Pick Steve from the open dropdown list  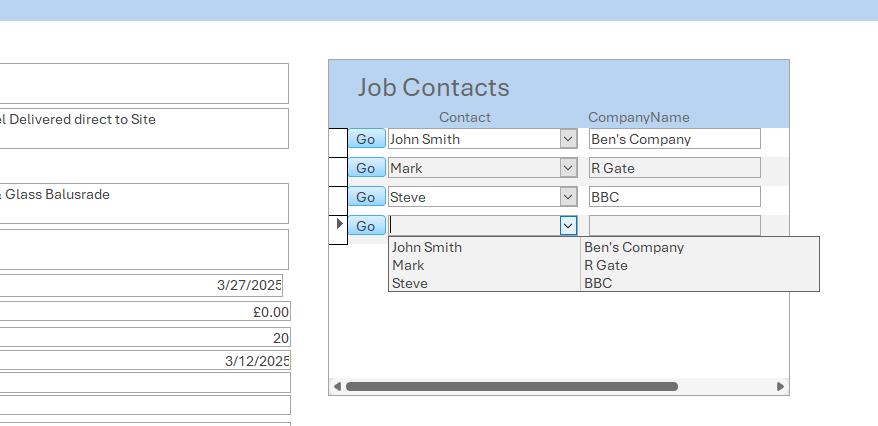click(x=410, y=283)
